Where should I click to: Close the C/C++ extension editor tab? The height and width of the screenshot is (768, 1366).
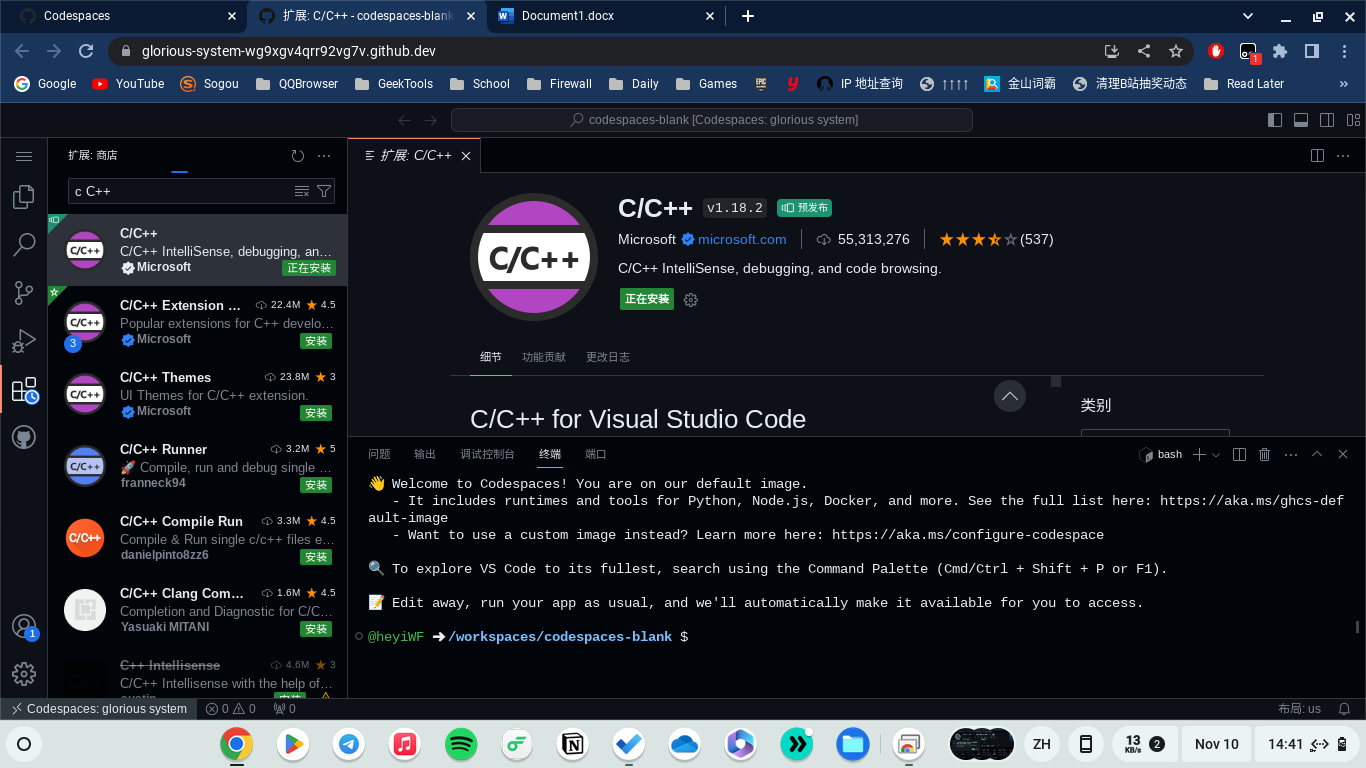click(x=466, y=156)
